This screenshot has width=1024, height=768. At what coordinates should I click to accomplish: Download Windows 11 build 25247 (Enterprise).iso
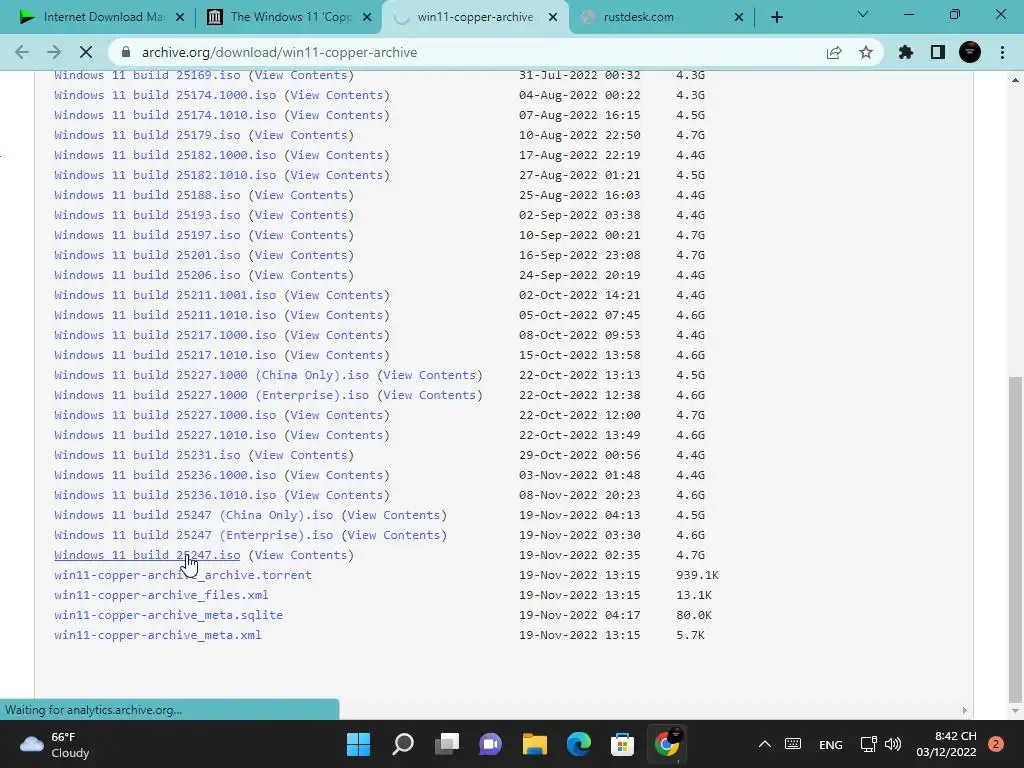coord(193,535)
